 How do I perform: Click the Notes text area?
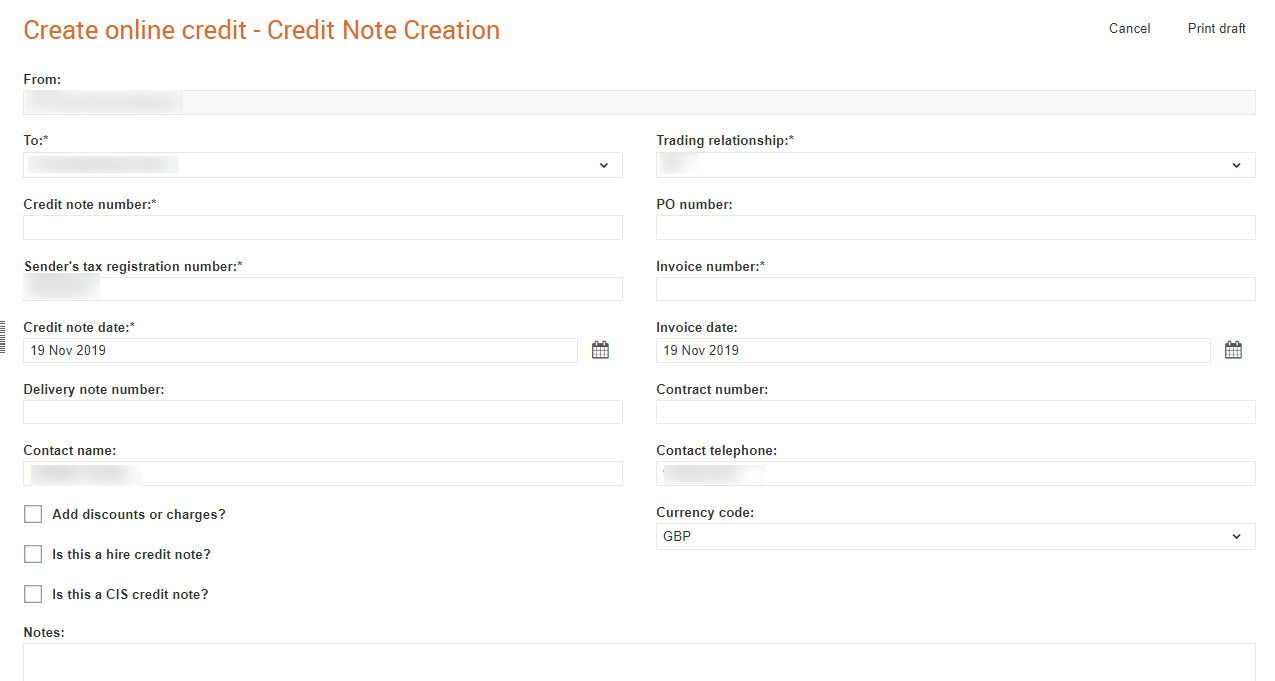click(638, 662)
